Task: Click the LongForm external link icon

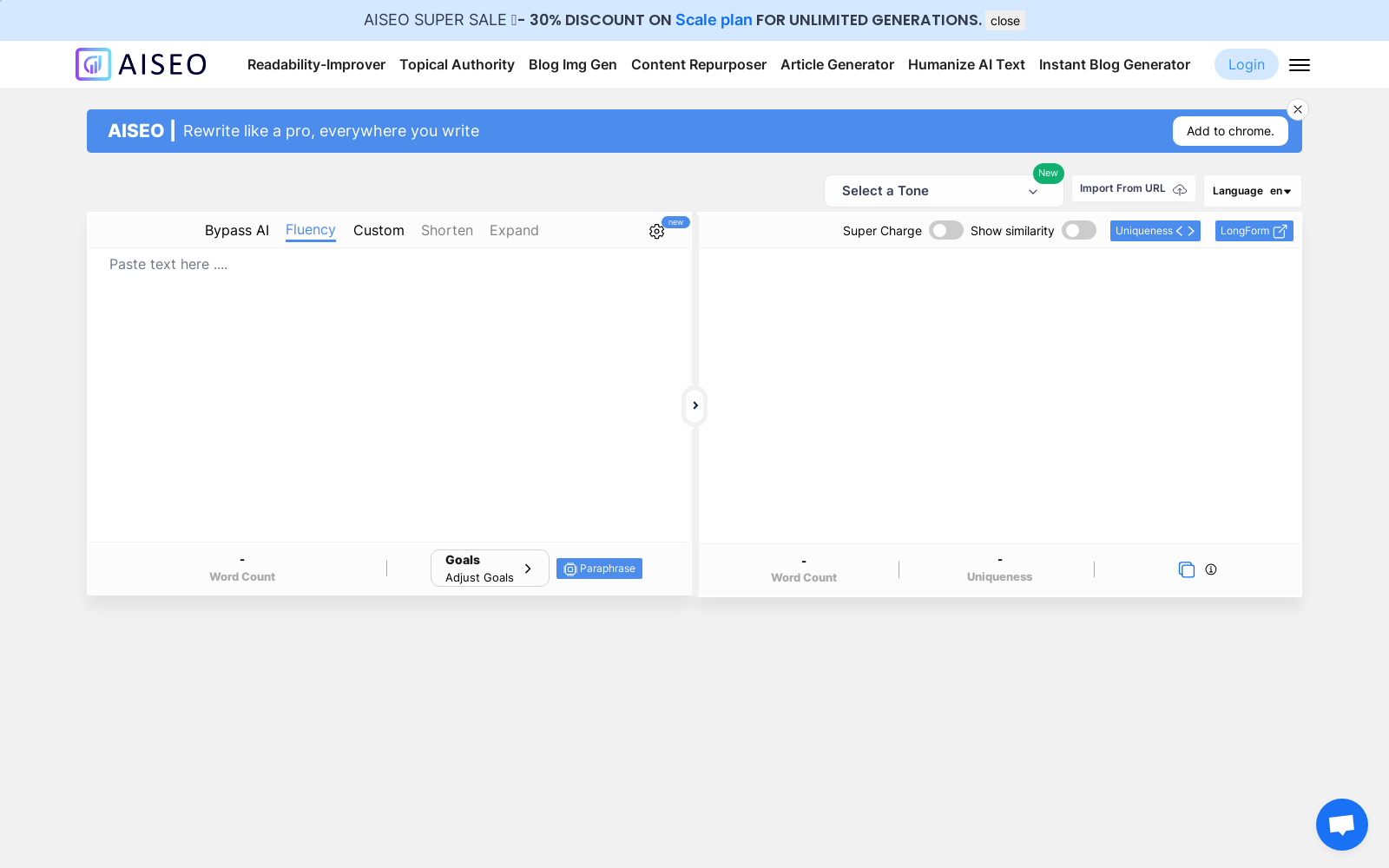Action: (x=1280, y=231)
